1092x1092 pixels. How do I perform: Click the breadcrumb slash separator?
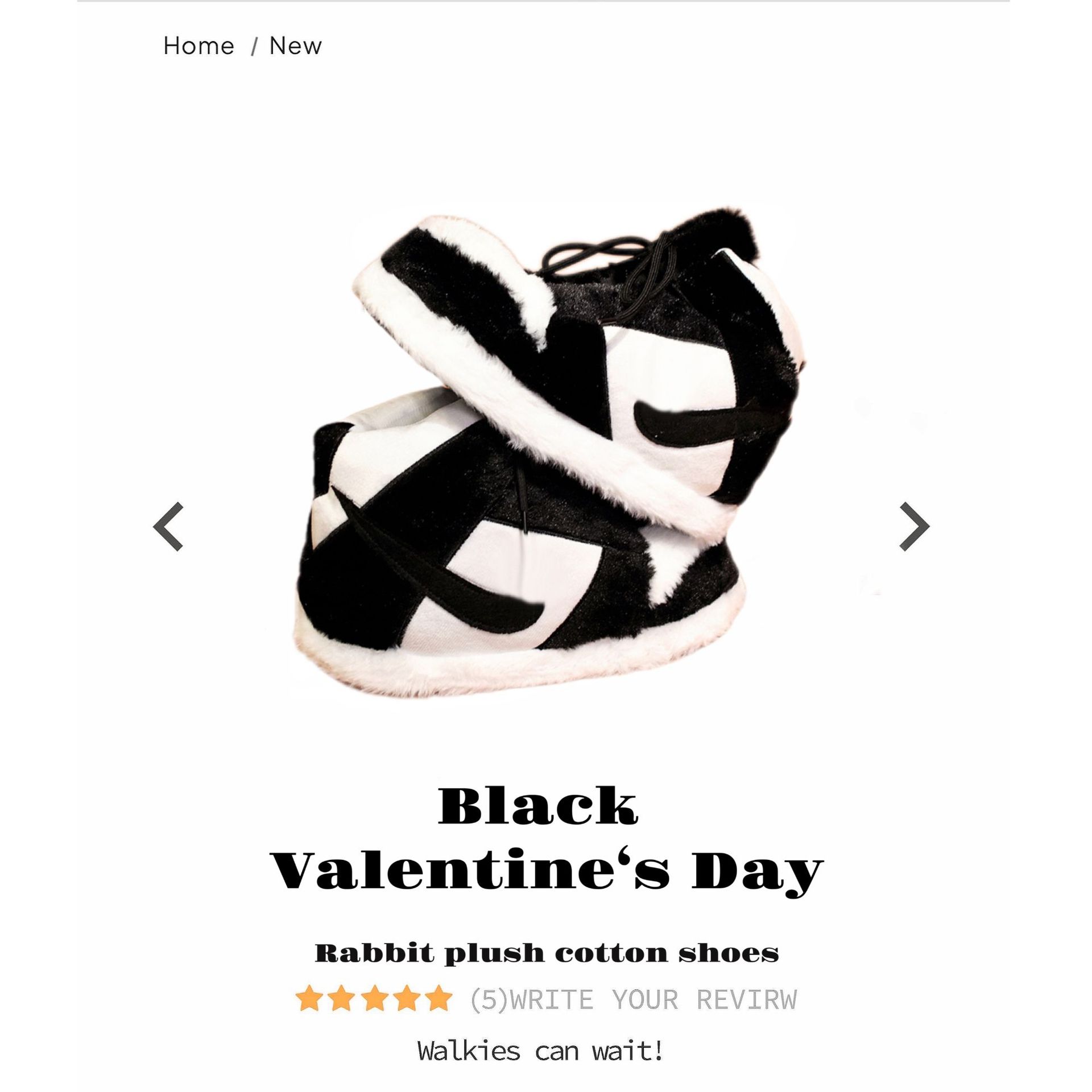[254, 47]
